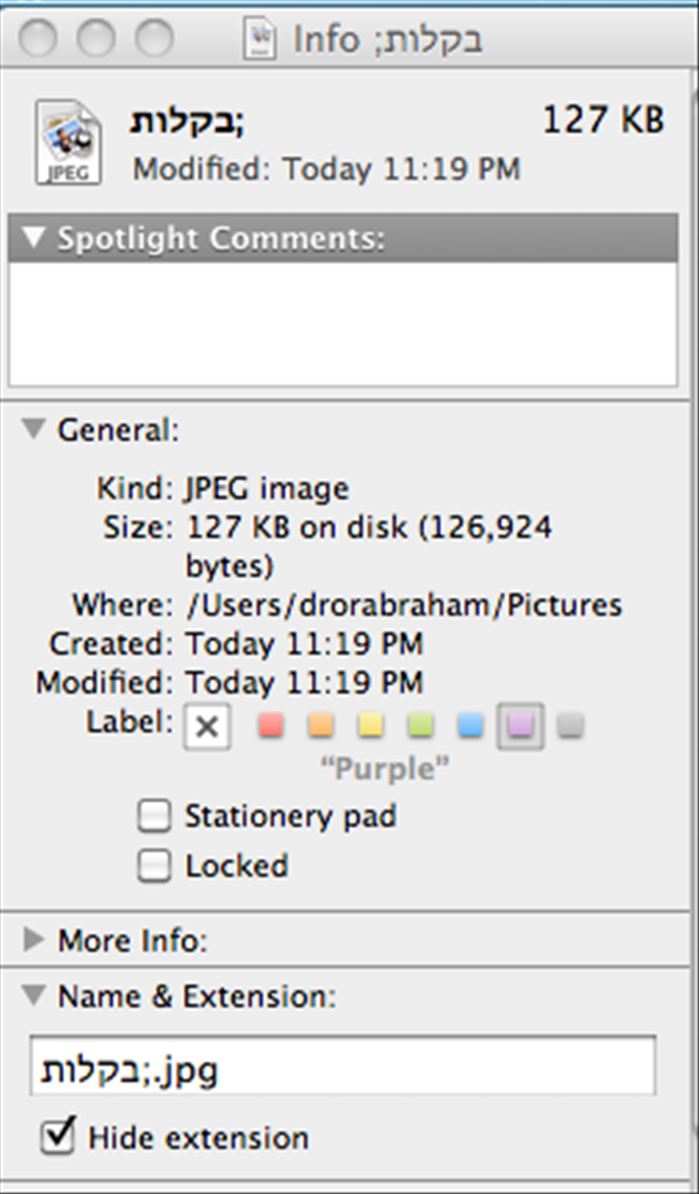Viewport: 699px width, 1194px height.
Task: Select the yellow label color
Action: tap(370, 725)
